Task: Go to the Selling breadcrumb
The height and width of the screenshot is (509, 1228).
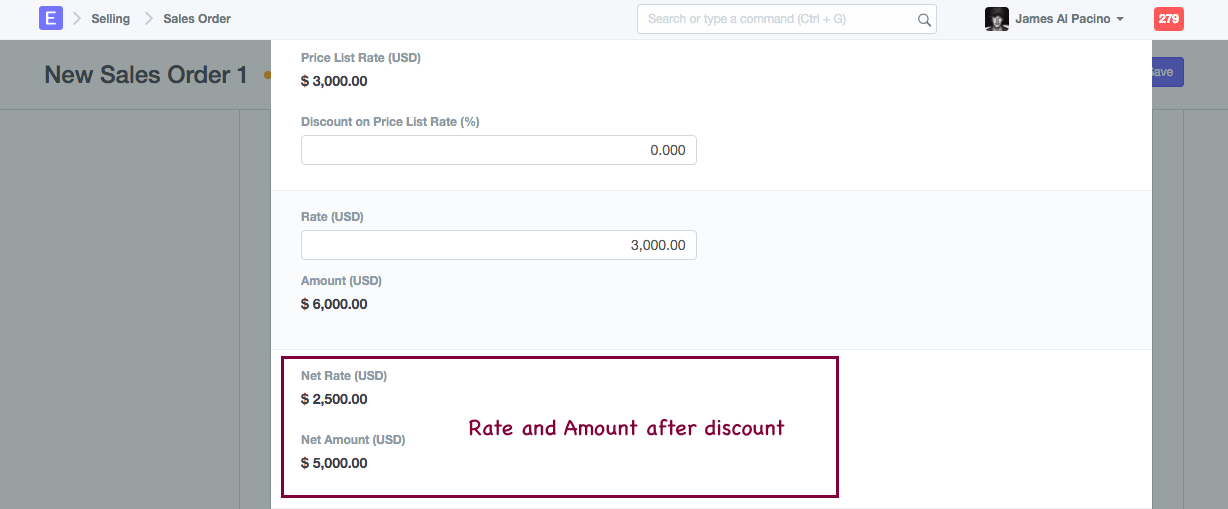Action: point(110,19)
